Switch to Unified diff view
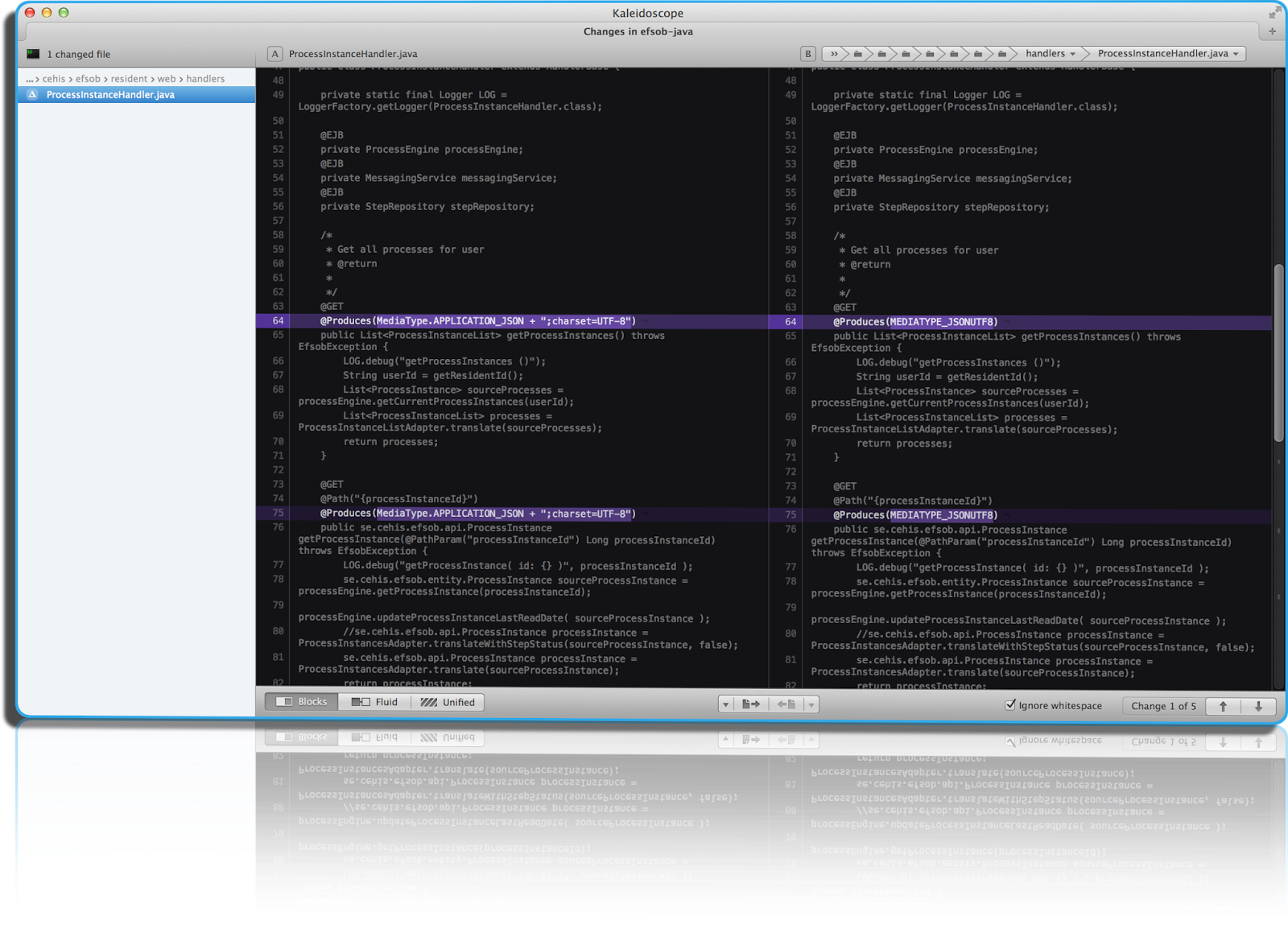 [x=448, y=702]
